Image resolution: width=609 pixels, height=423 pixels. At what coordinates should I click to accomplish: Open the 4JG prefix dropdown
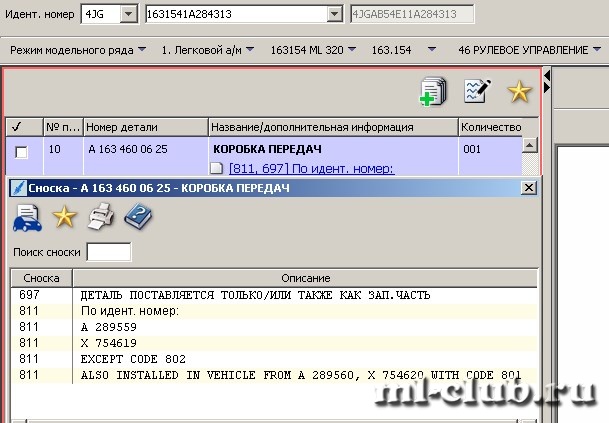(x=128, y=14)
